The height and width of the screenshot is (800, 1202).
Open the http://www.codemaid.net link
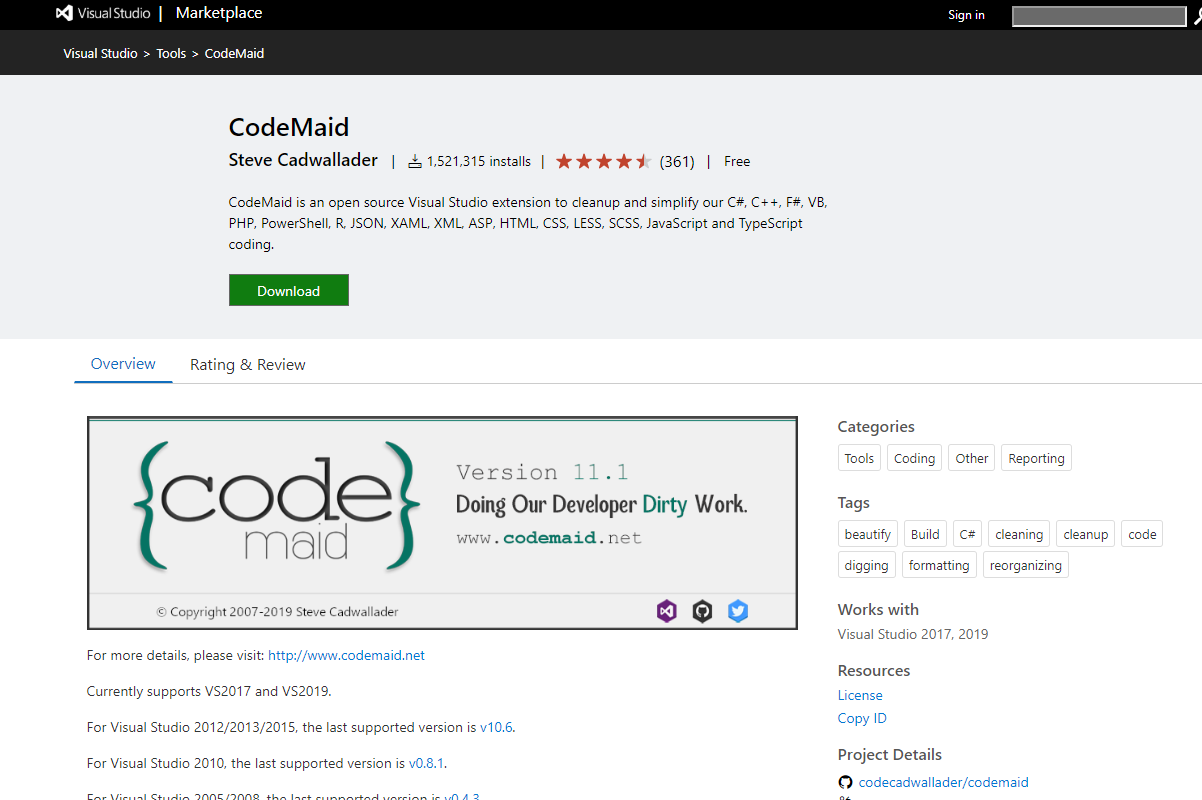(x=346, y=655)
